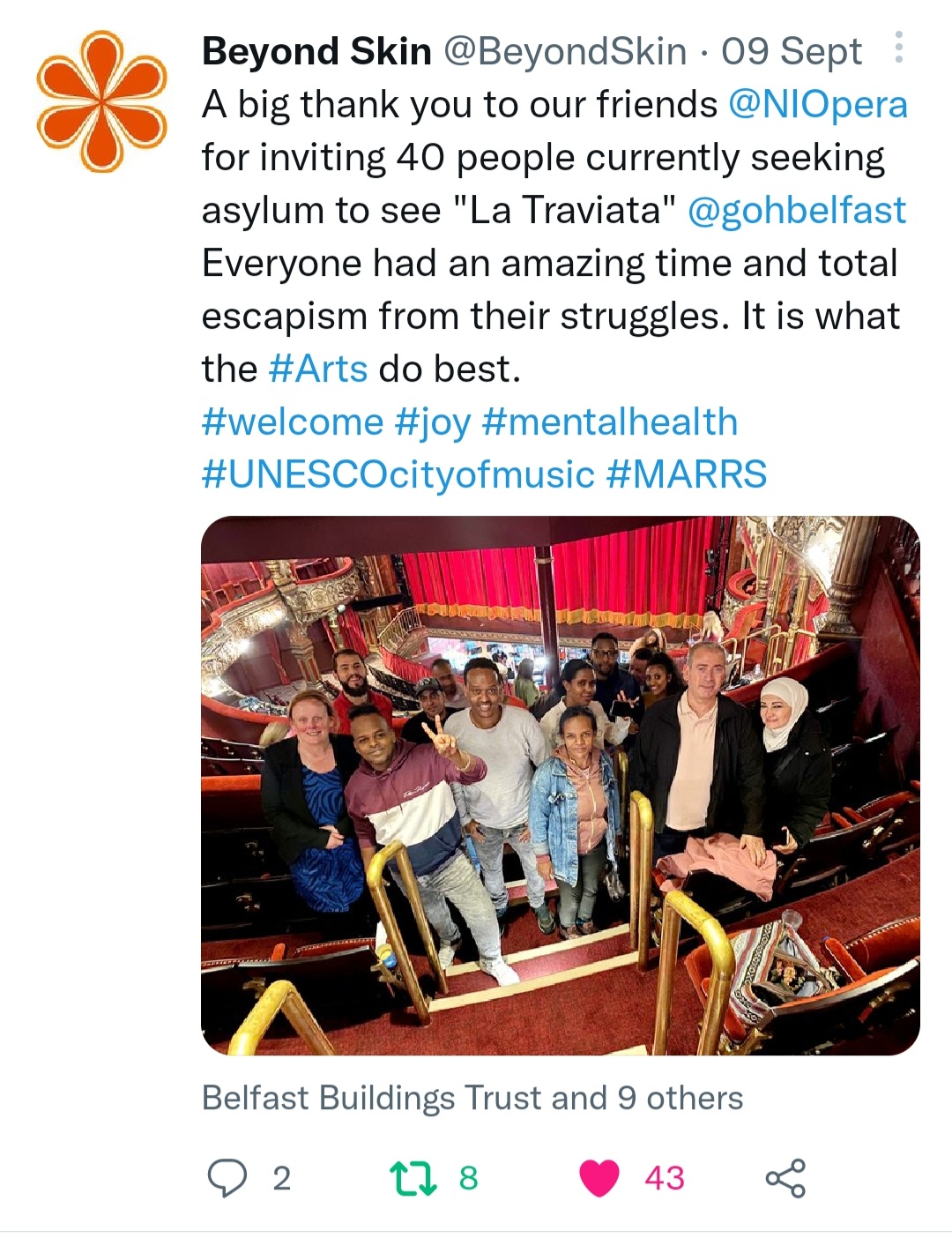Open the #MARRS hashtag
This screenshot has width=952, height=1253.
click(687, 475)
